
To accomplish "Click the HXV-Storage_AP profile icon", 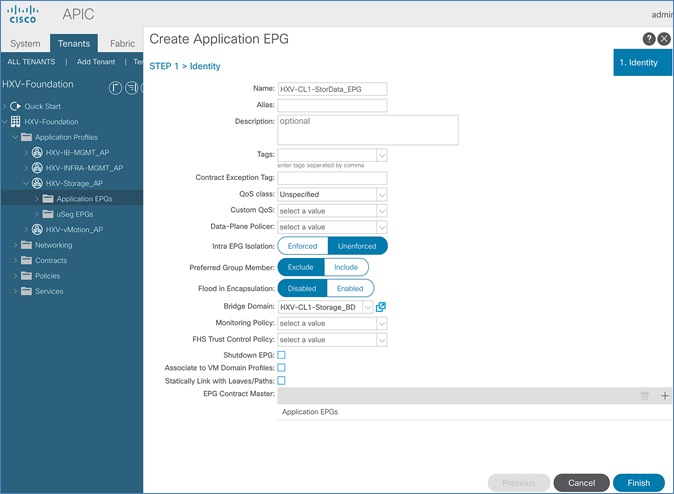I will 37,183.
